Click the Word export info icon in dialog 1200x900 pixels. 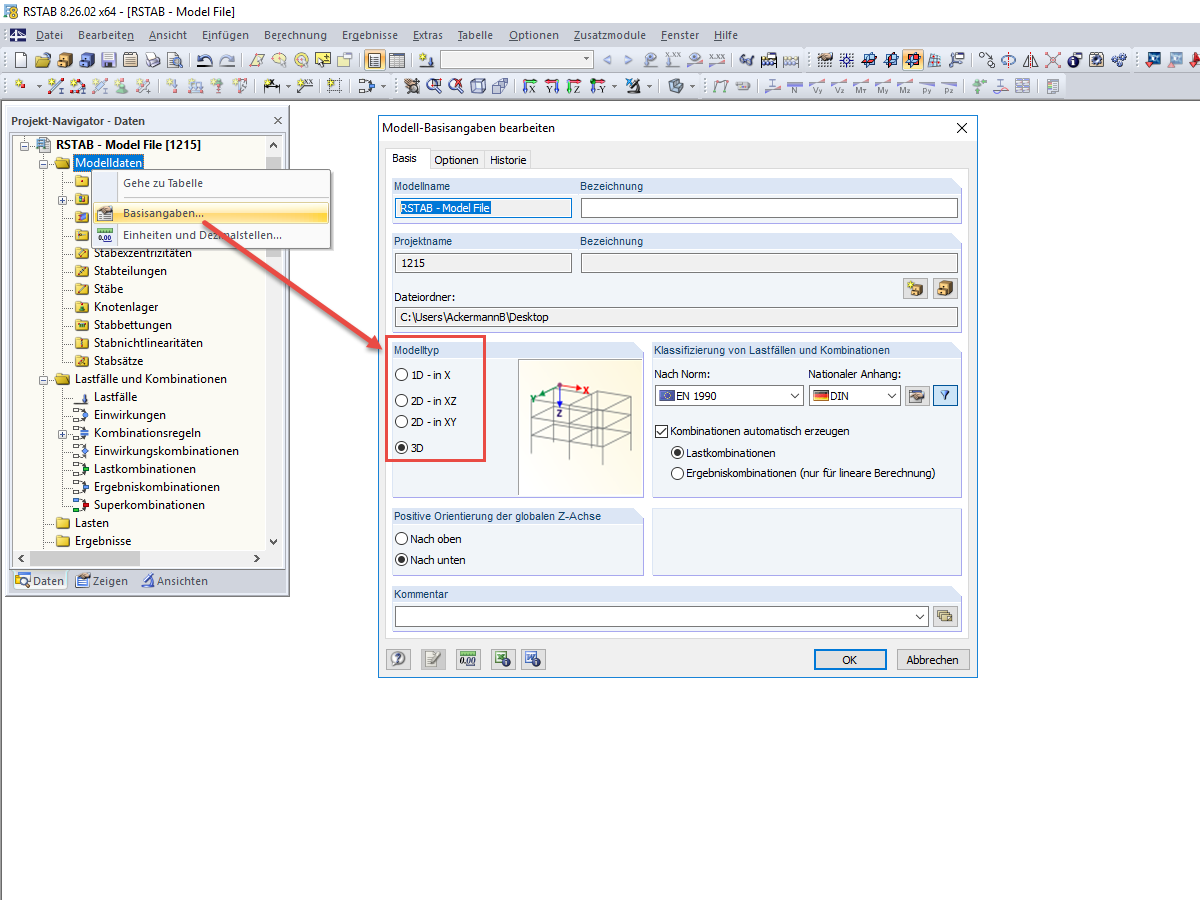(532, 659)
